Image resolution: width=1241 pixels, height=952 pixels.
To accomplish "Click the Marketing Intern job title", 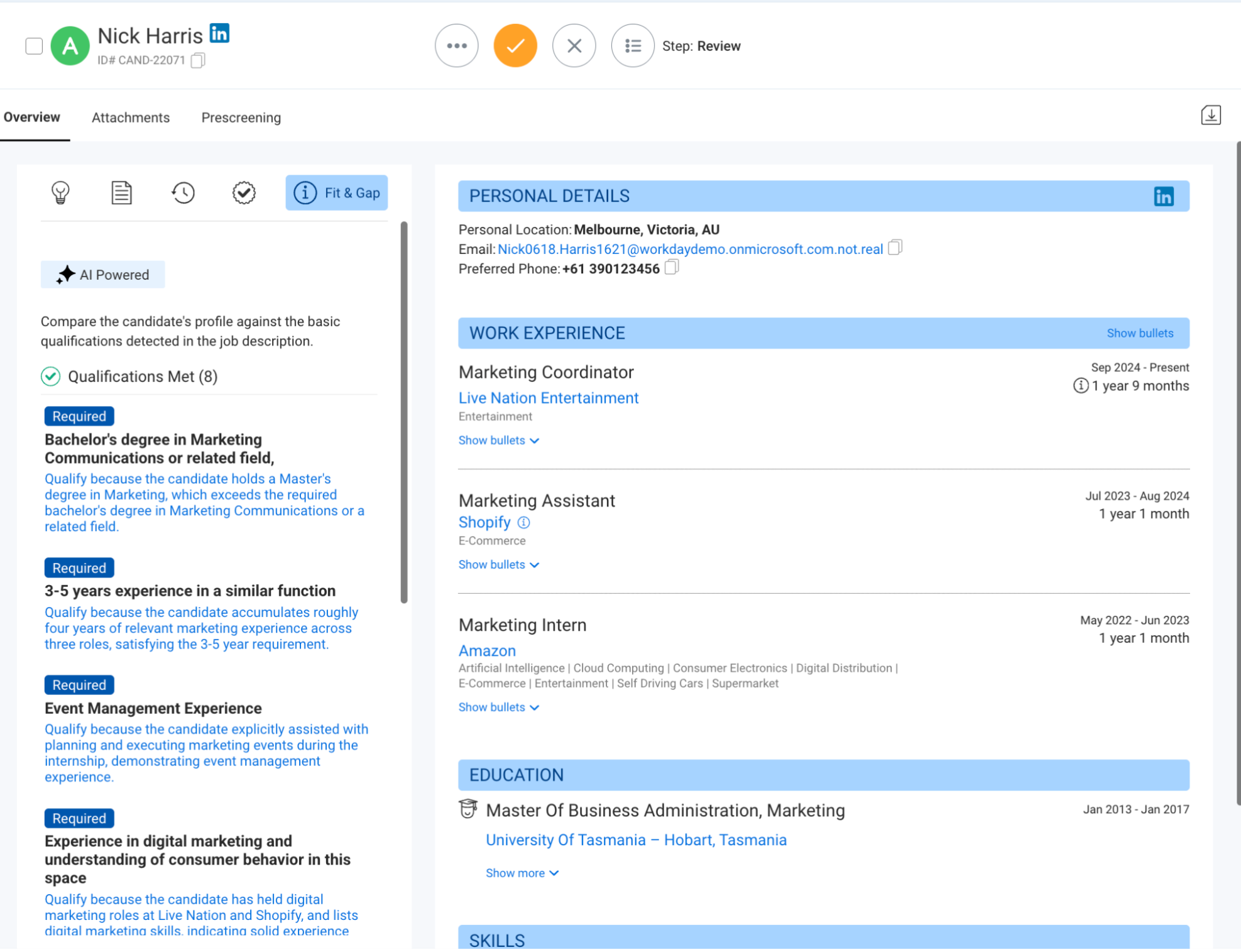I will click(522, 625).
